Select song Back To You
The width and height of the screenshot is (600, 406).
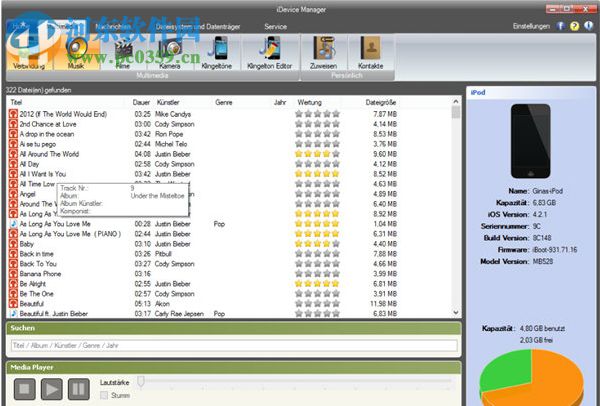pos(38,264)
